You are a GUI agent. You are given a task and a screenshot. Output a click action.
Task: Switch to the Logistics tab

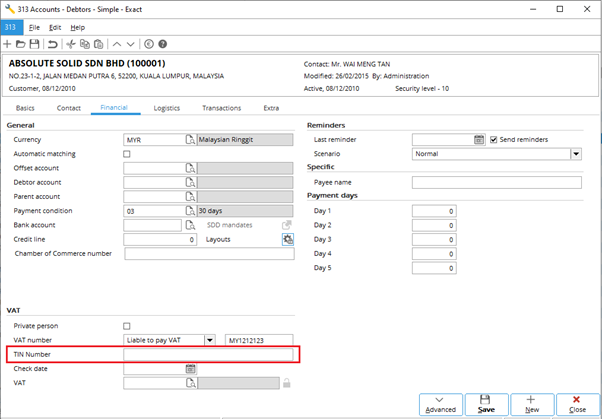tap(167, 108)
